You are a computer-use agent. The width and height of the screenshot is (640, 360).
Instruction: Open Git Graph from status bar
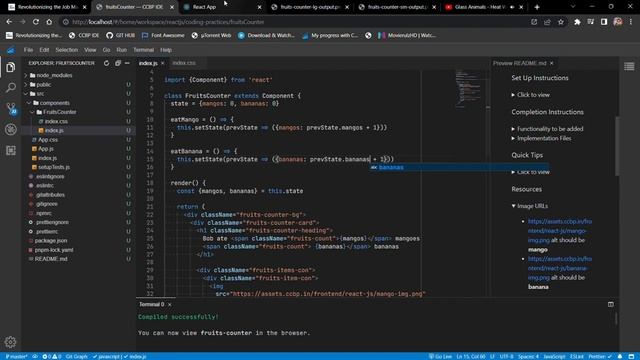point(77,356)
